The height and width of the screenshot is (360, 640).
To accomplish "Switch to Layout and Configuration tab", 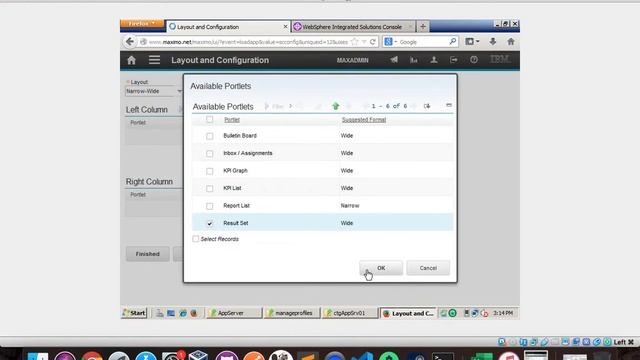I will pyautogui.click(x=228, y=27).
